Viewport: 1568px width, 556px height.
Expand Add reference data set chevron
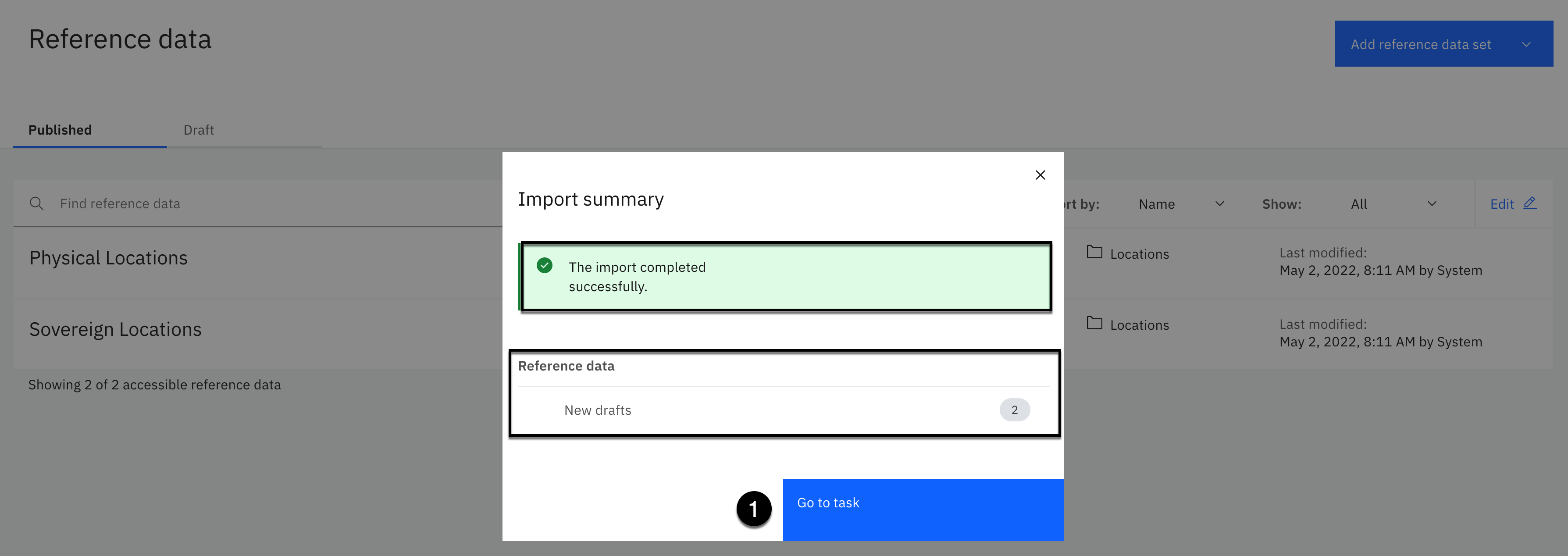coord(1526,44)
